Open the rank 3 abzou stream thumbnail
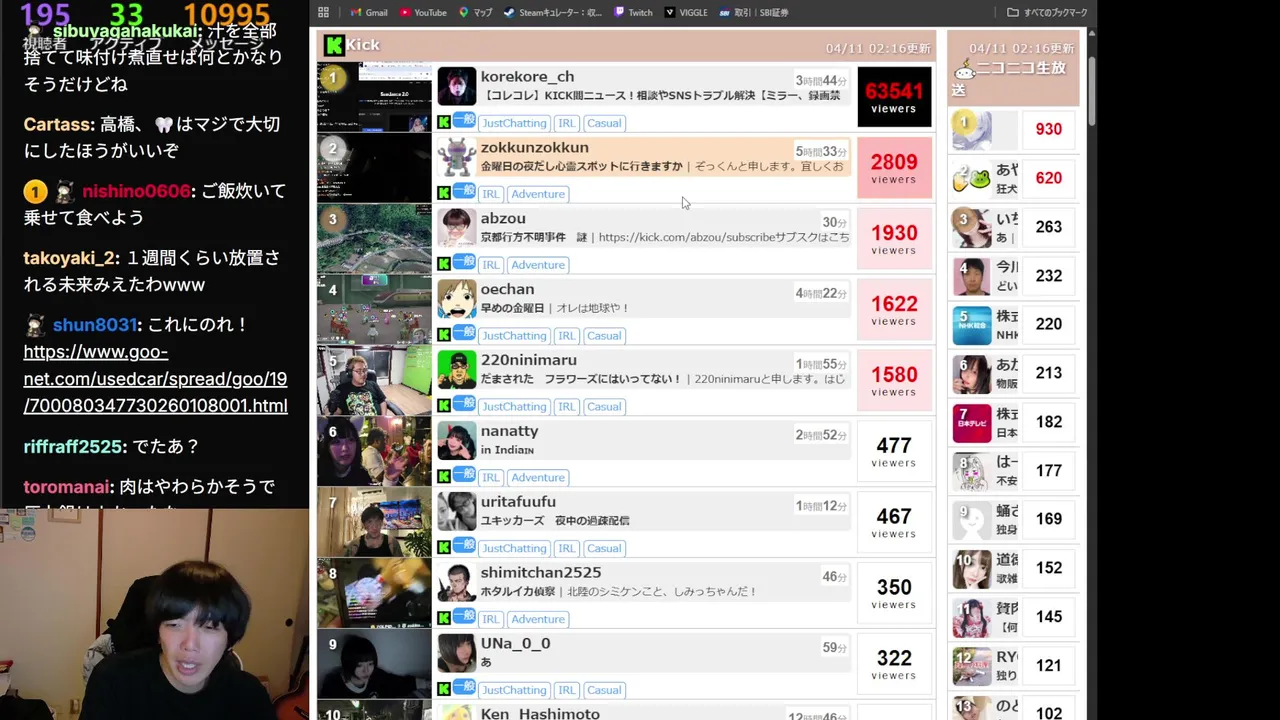This screenshot has width=1280, height=720. (x=374, y=239)
